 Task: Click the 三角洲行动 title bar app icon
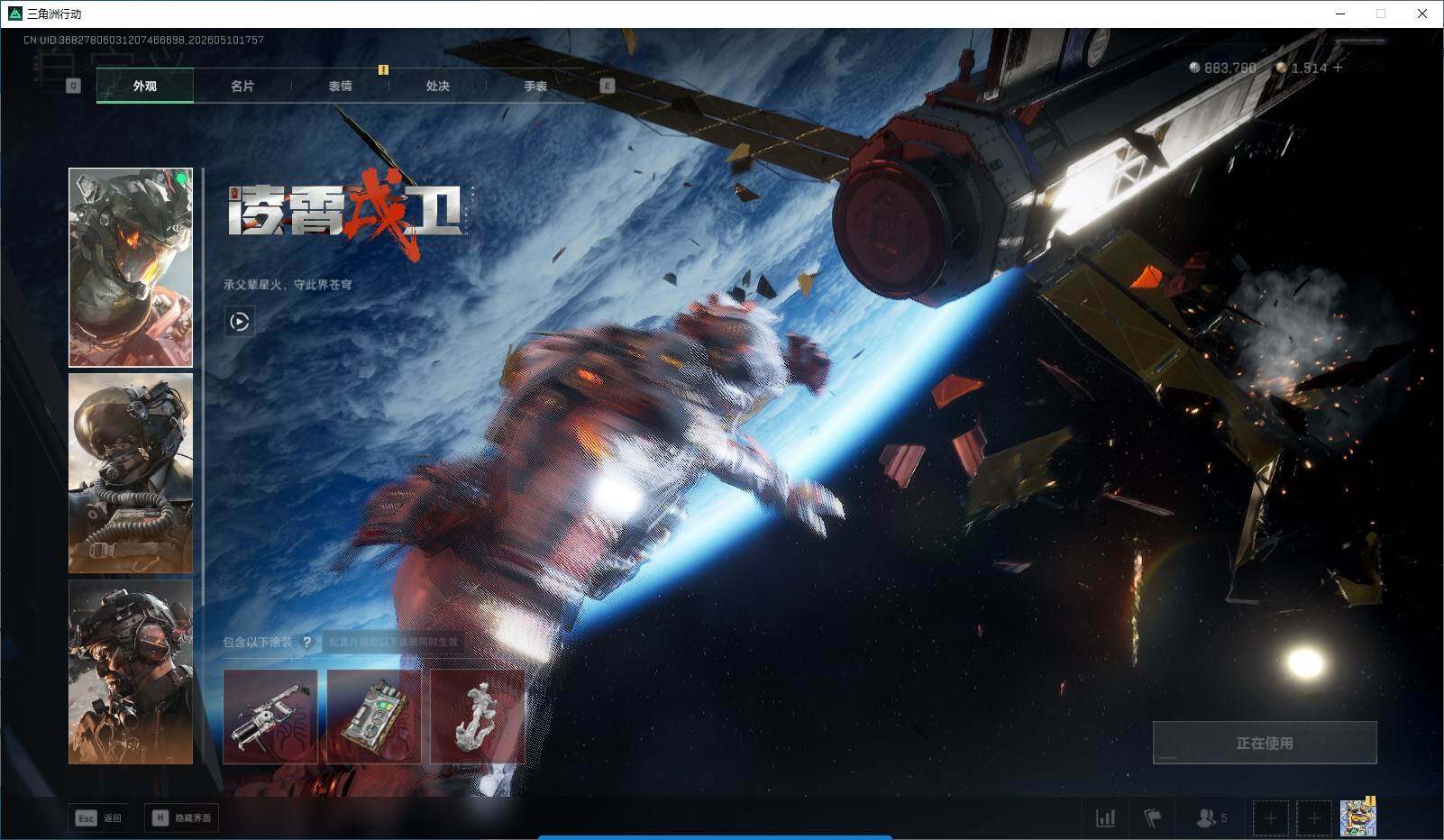coord(14,14)
